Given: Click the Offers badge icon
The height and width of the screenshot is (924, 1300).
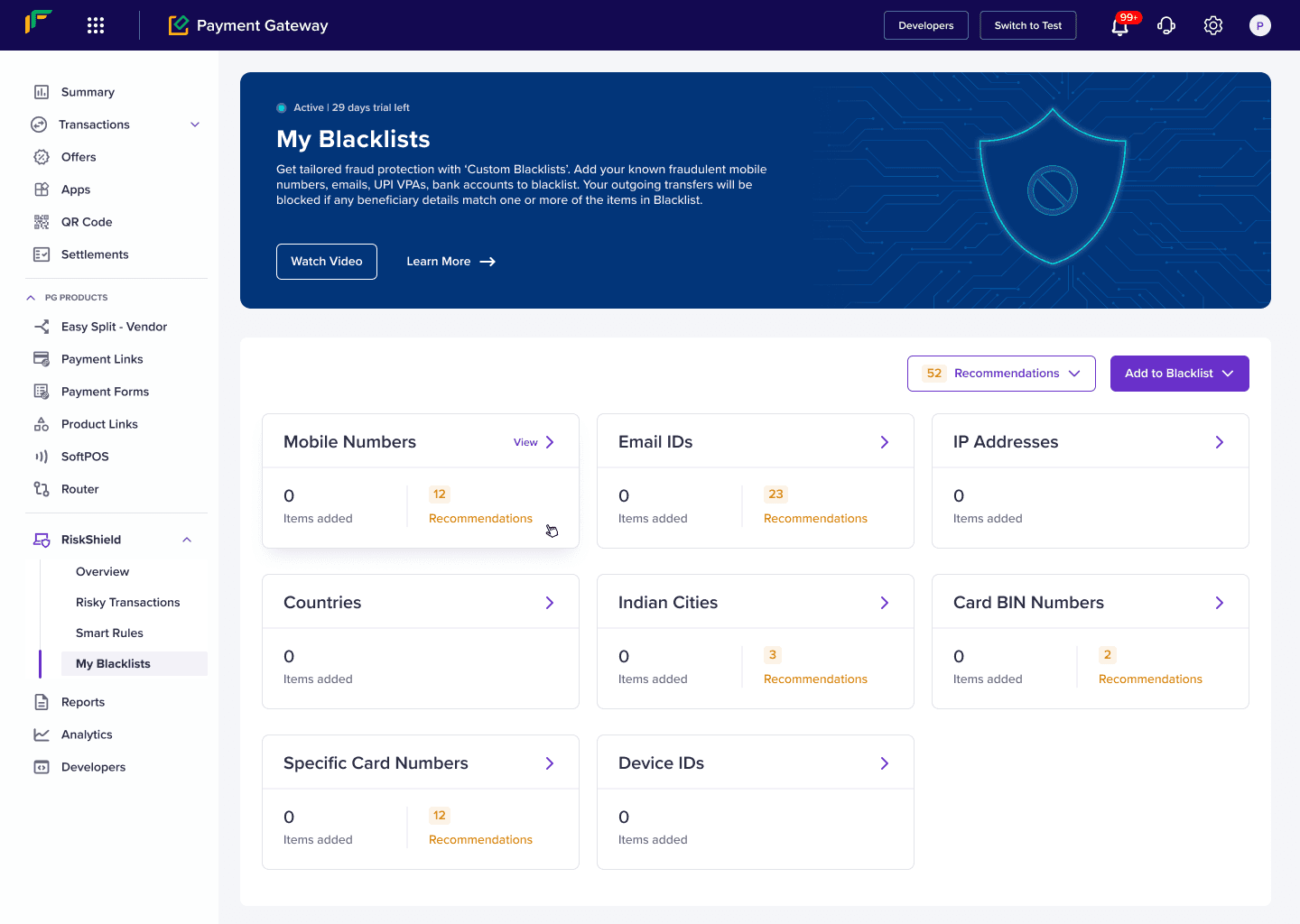Looking at the screenshot, I should 42,157.
